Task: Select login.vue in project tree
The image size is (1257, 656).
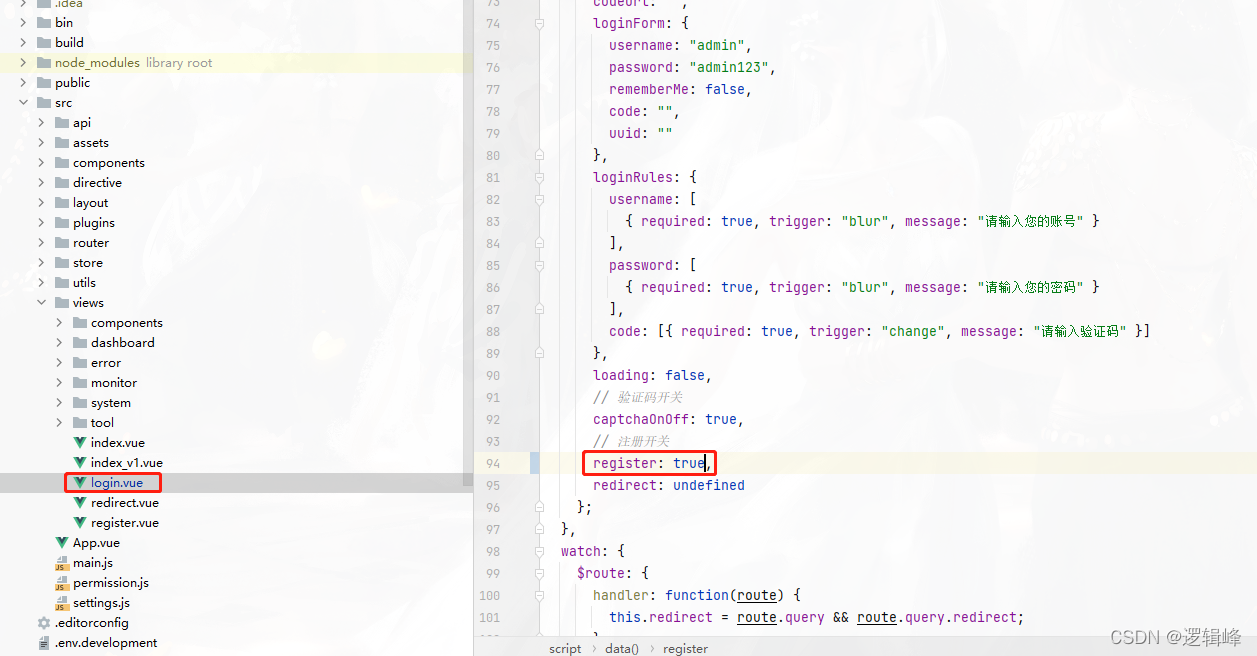Action: tap(117, 482)
